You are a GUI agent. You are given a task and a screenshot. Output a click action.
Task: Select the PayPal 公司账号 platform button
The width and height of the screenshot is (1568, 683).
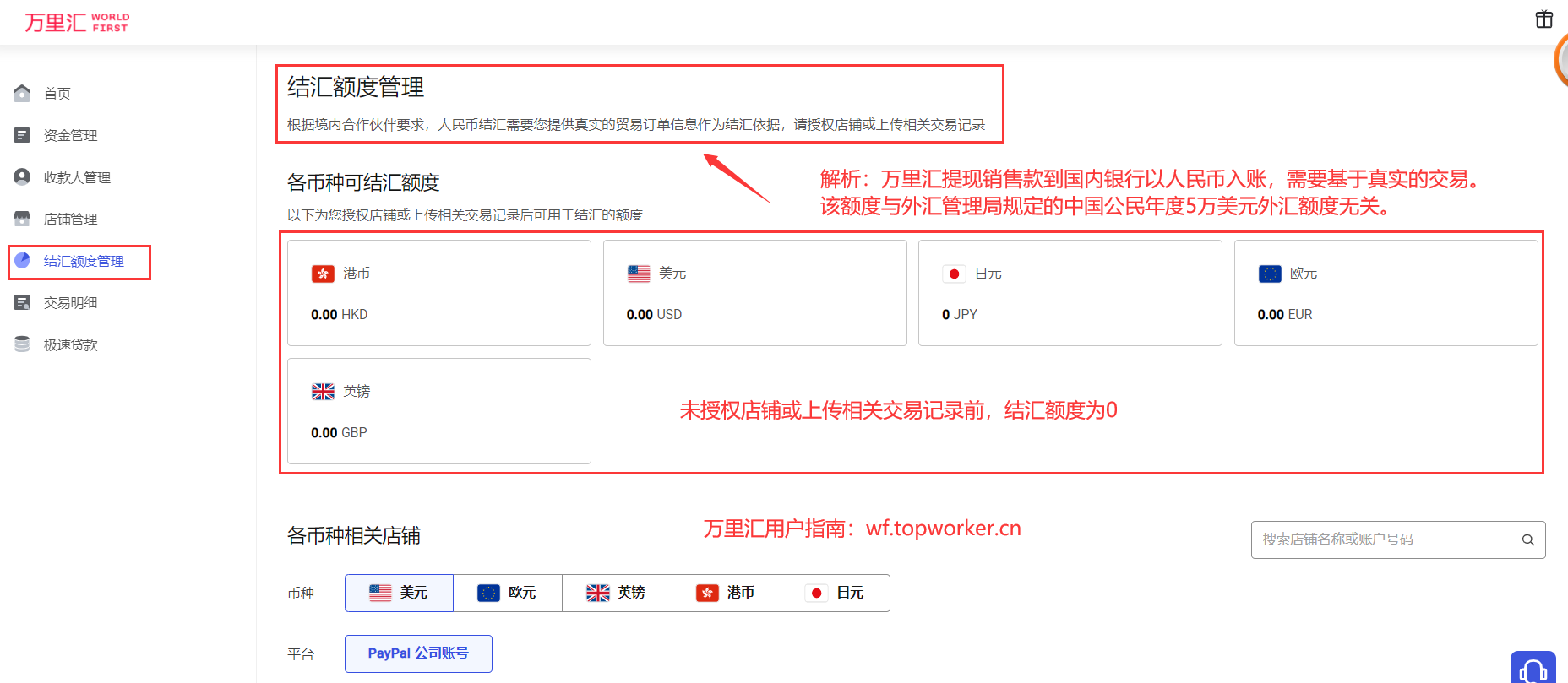point(418,653)
